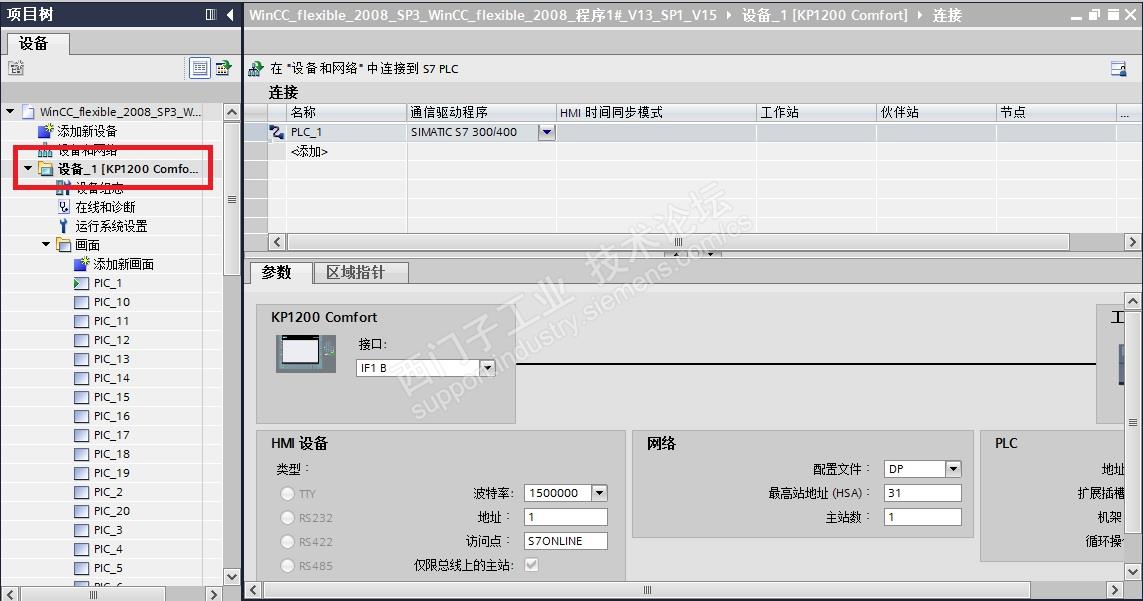Click the 伙伴站 column header
1143x601 pixels.
pyautogui.click(x=937, y=112)
